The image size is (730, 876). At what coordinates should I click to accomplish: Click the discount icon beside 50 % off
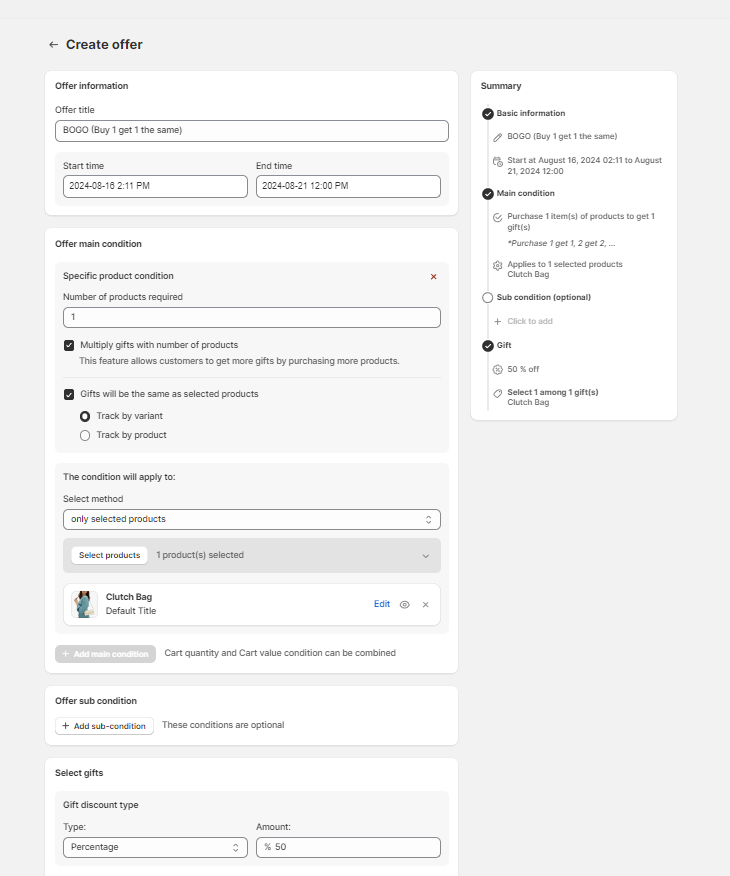coord(498,370)
